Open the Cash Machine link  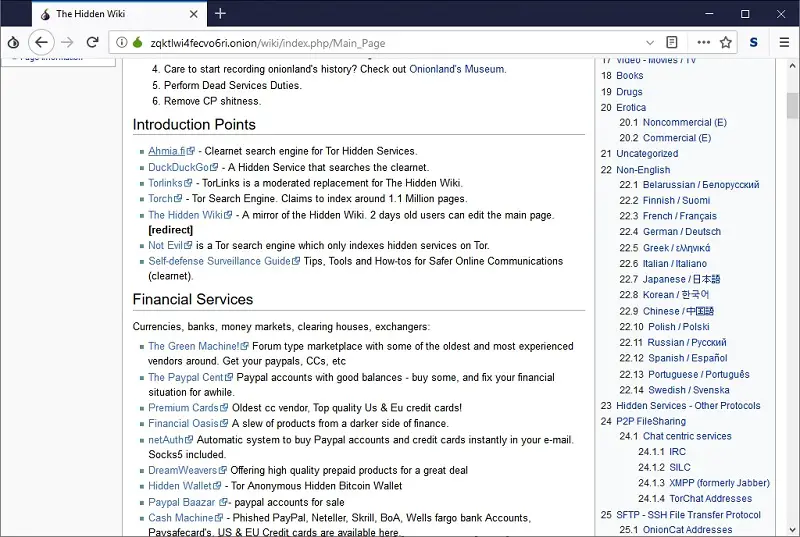click(185, 518)
